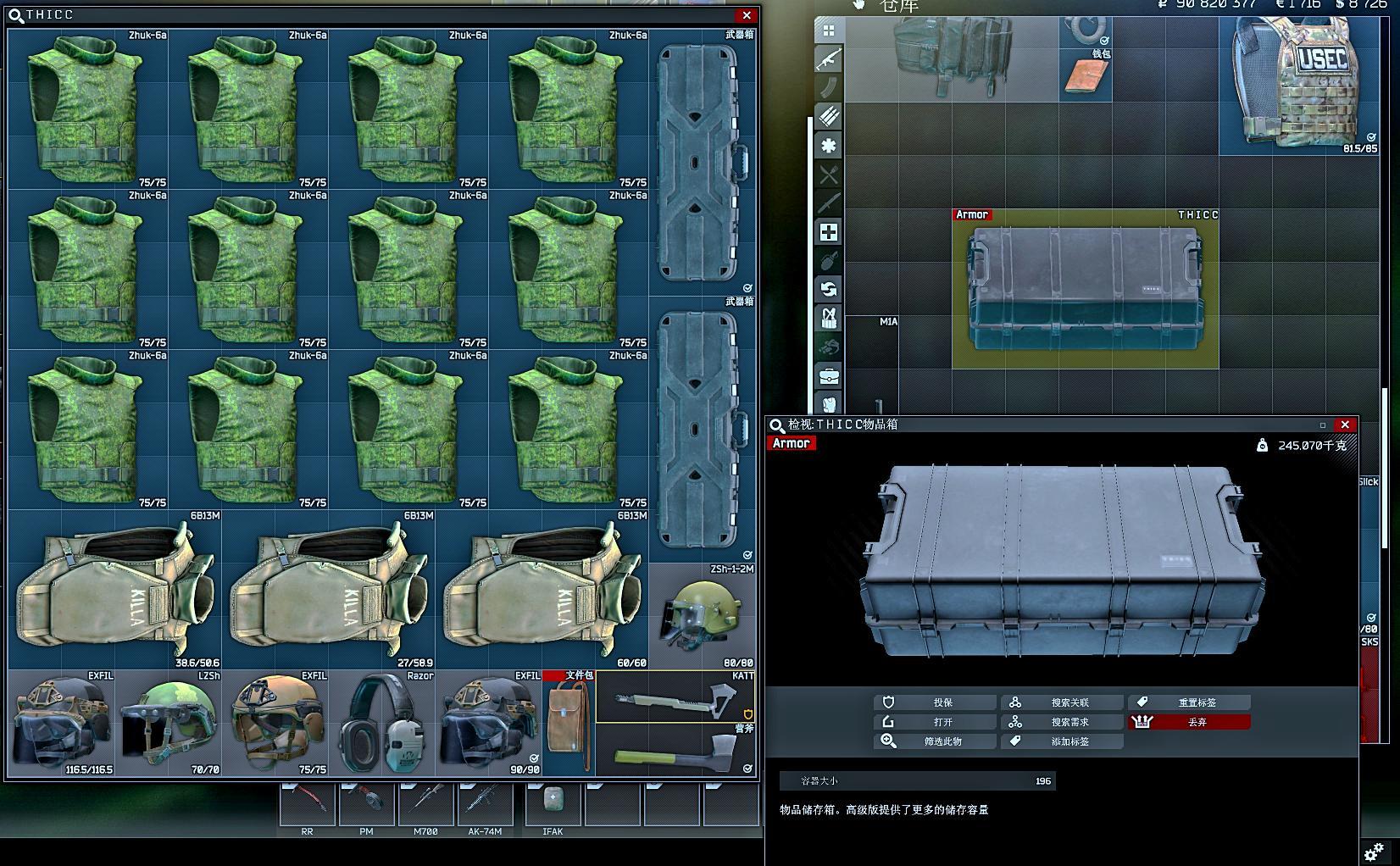
Task: Select the THICC Armor case in stash grid
Action: [1086, 289]
